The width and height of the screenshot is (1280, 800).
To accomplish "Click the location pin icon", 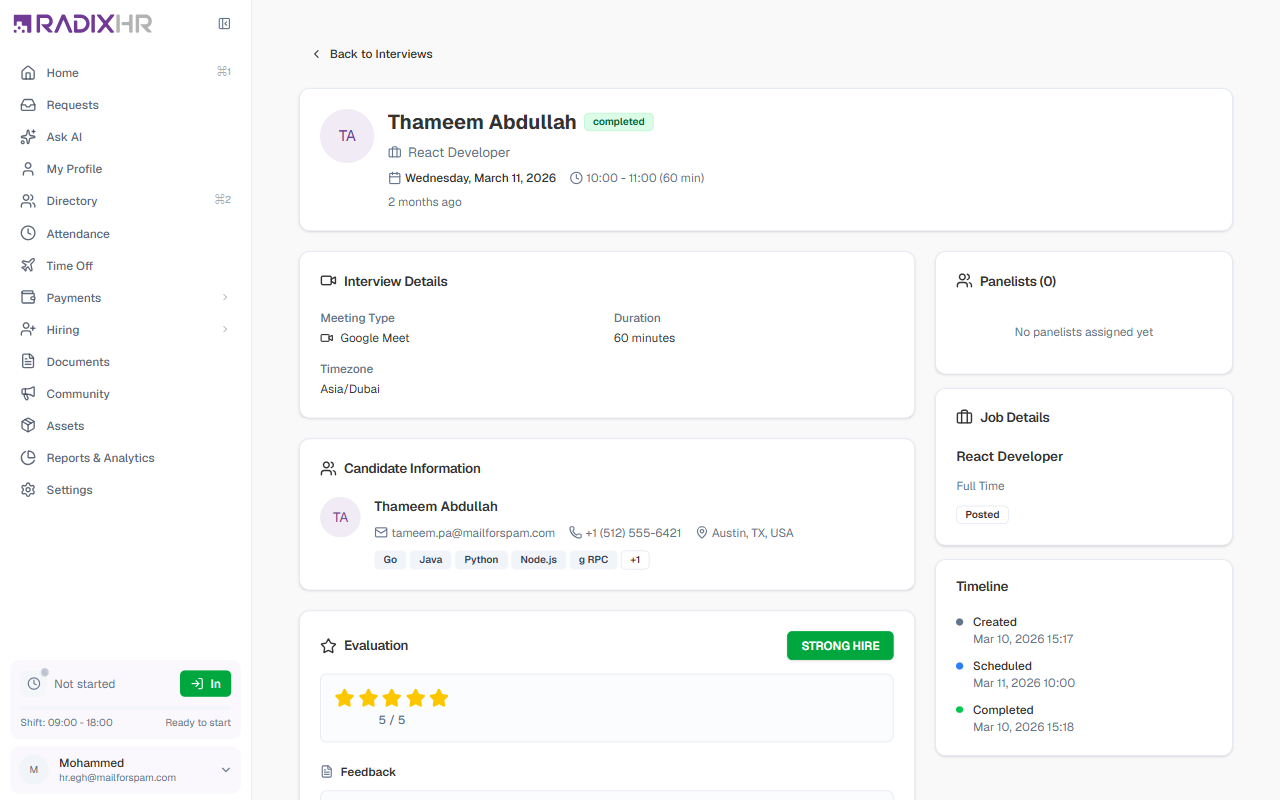I will 702,533.
